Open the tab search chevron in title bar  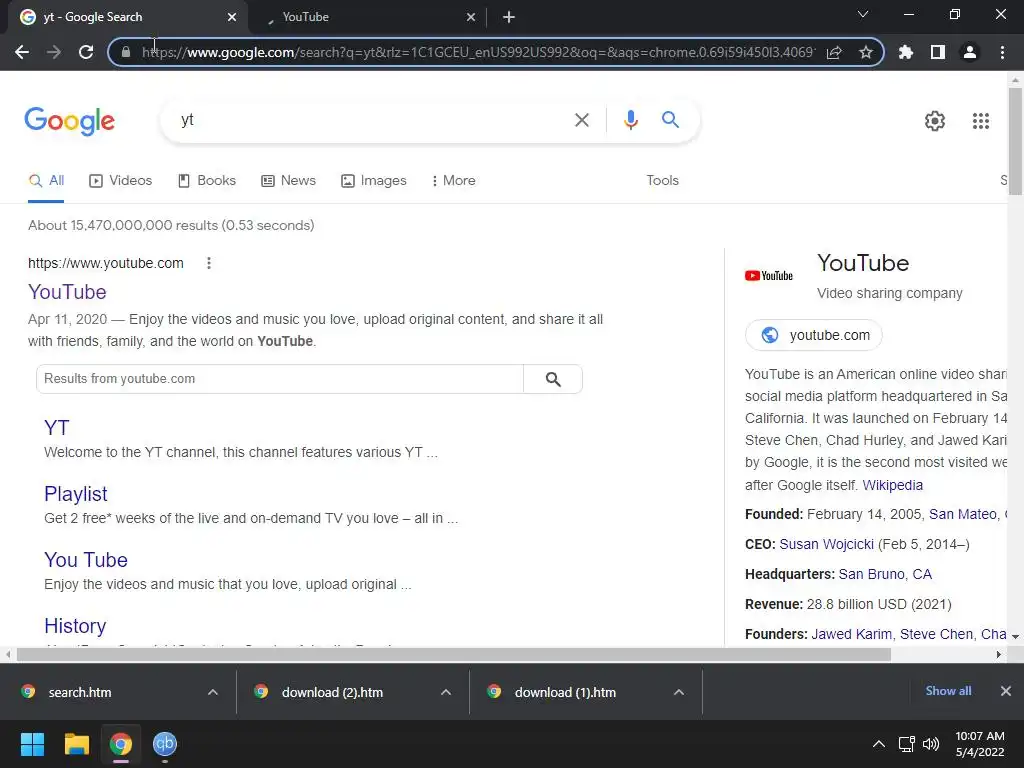point(863,14)
